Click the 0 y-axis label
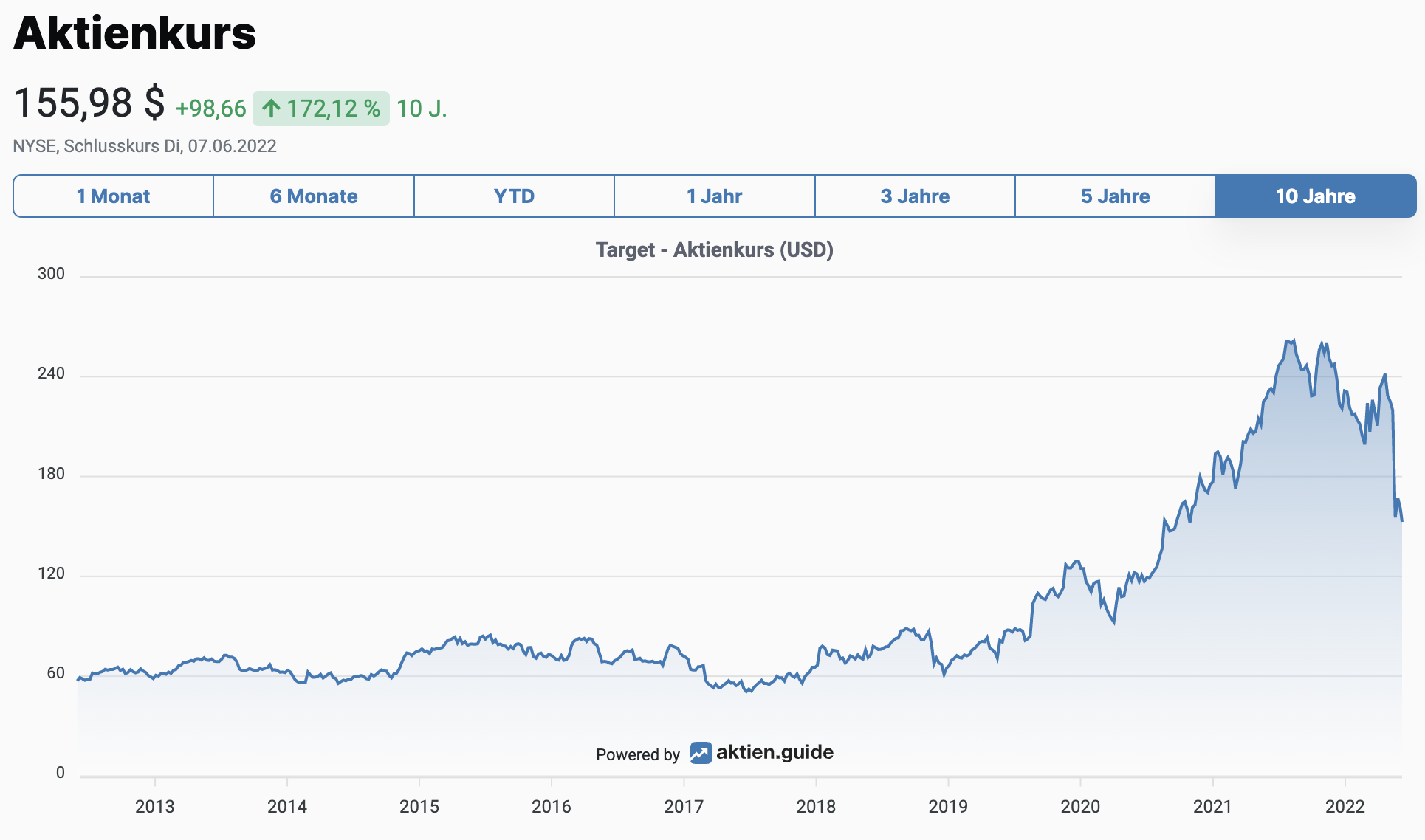The height and width of the screenshot is (840, 1425). [x=61, y=773]
